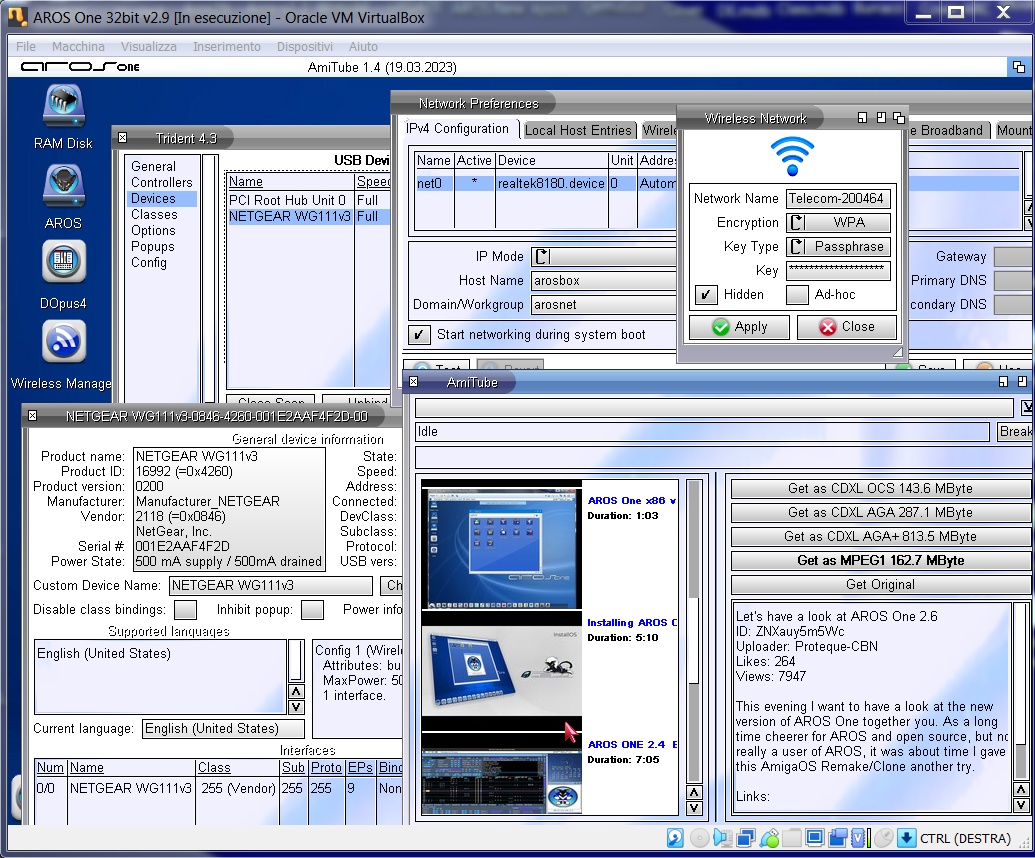Open the Wireless Manager desktop icon
This screenshot has width=1035, height=858.
[63, 343]
